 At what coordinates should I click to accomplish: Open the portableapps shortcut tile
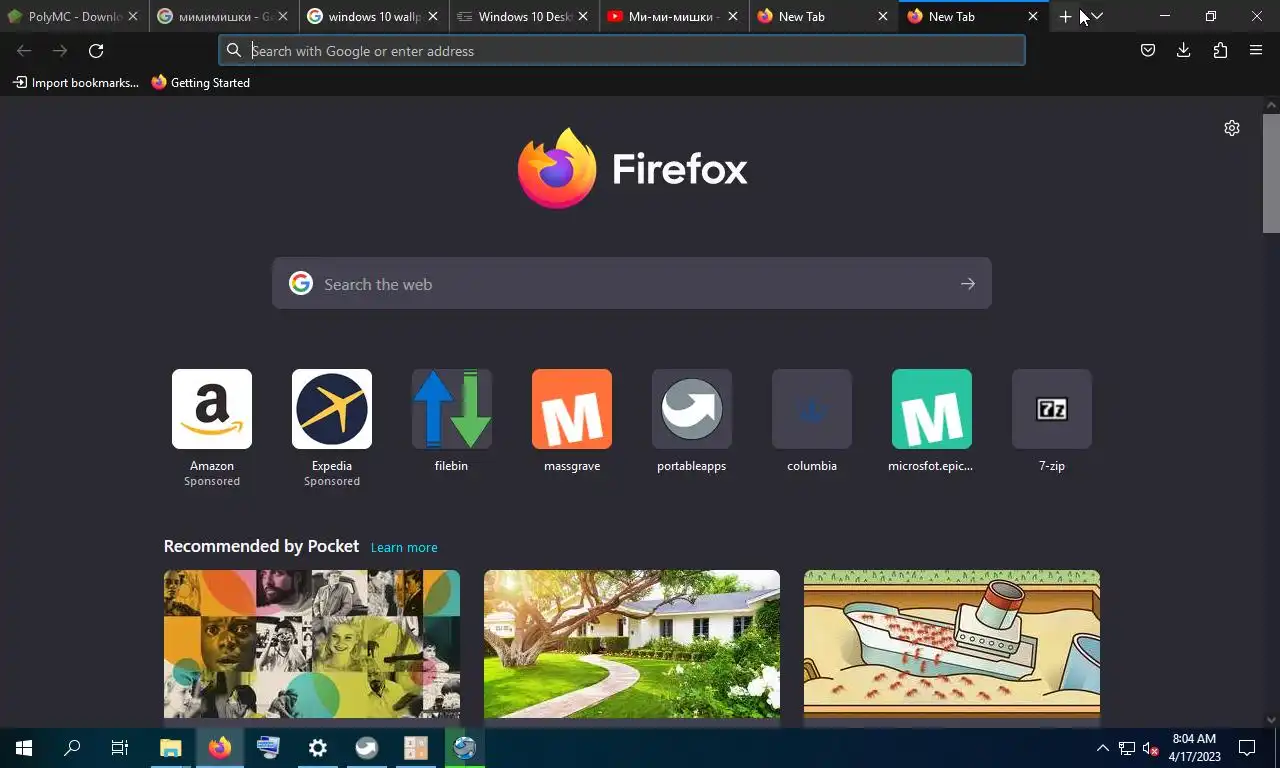click(x=692, y=409)
